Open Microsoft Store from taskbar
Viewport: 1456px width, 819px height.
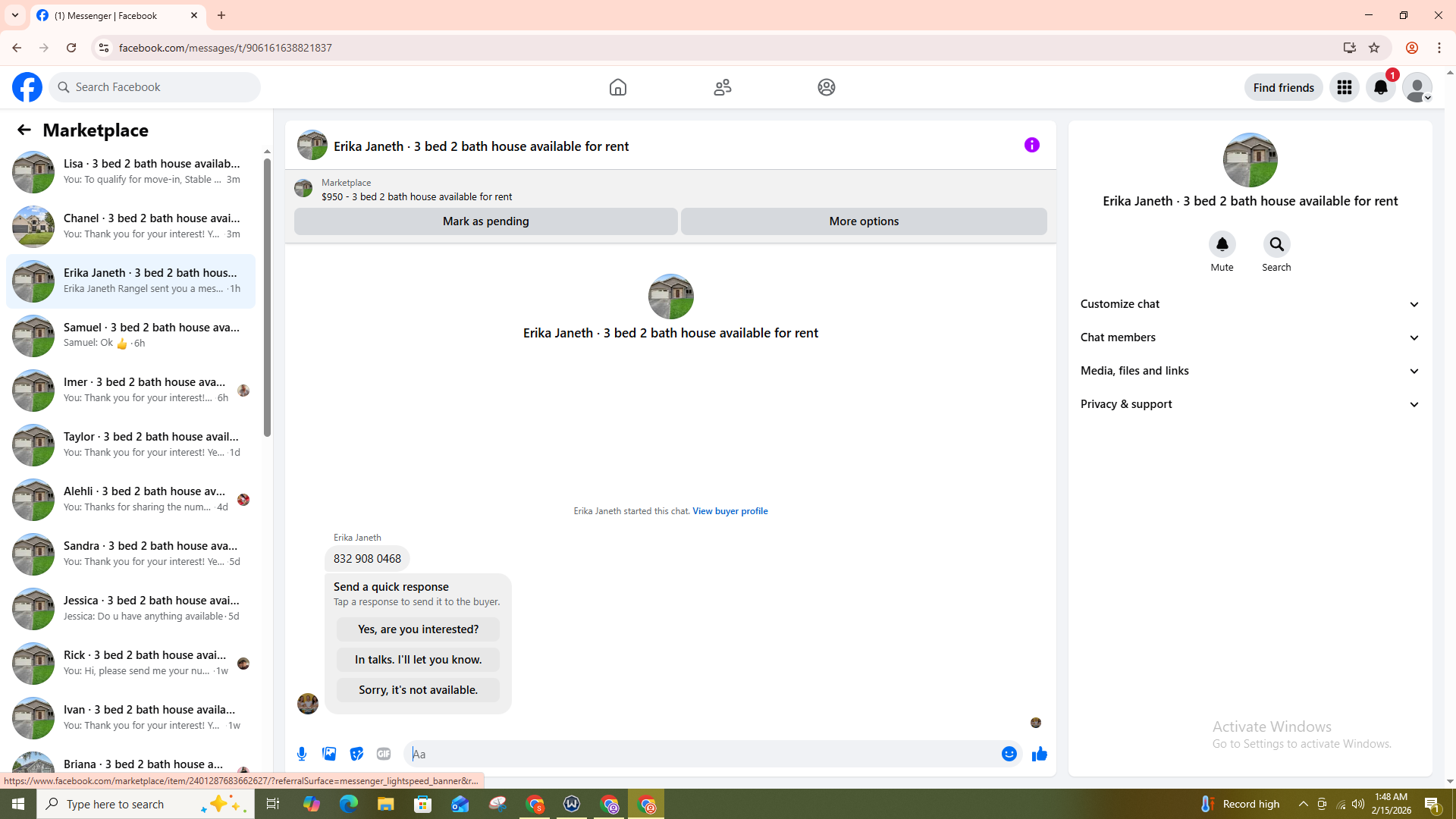pyautogui.click(x=423, y=804)
